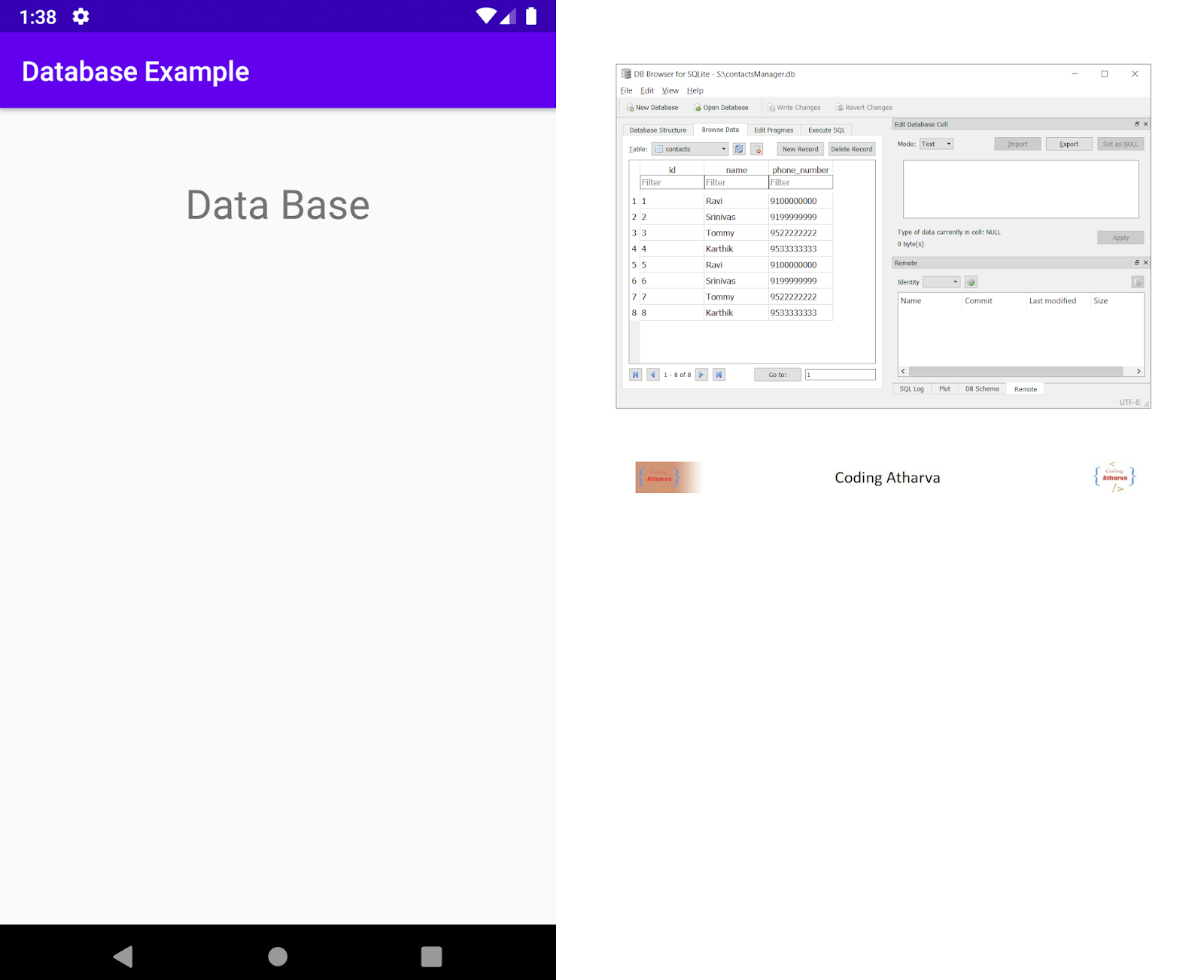Go to first record using navigation icon
Viewport: 1204px width, 980px height.
click(635, 374)
